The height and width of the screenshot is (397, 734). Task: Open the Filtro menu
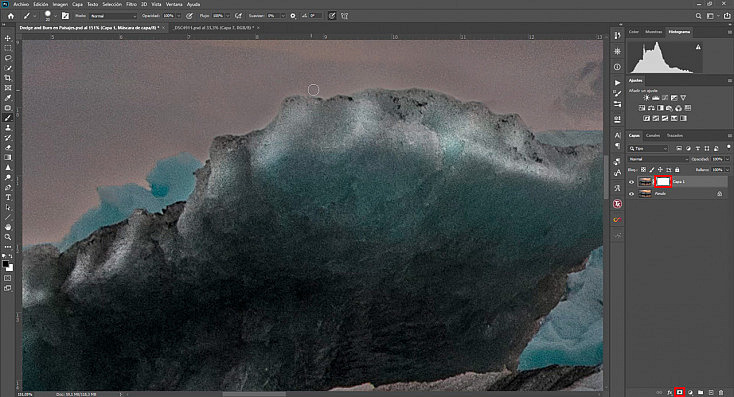click(x=132, y=4)
